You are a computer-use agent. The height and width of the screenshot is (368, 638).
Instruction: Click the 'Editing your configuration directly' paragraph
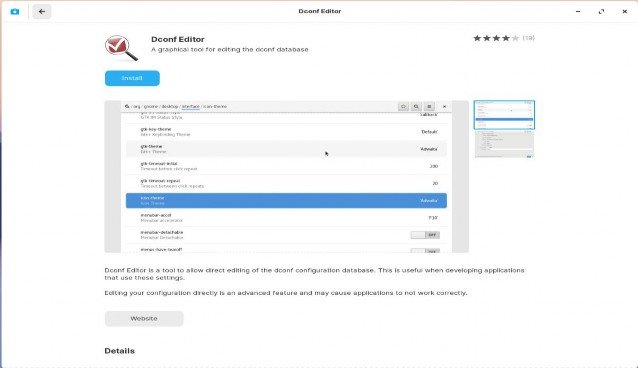point(286,293)
